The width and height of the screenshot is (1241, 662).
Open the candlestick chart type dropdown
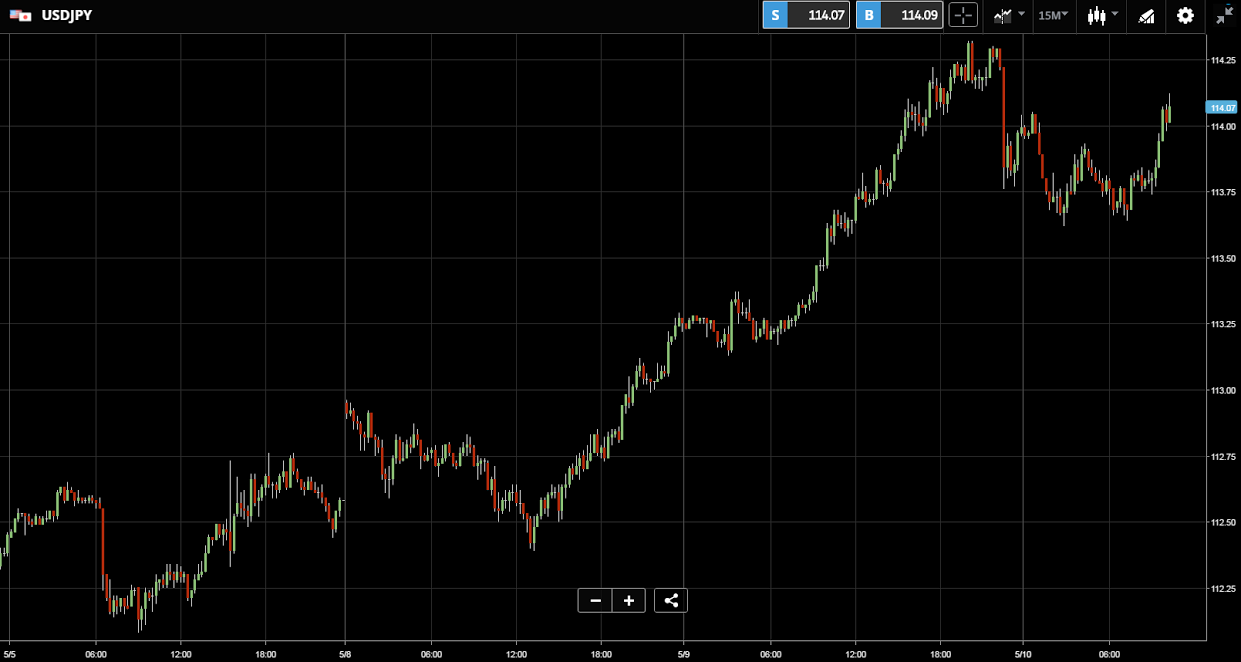(1103, 15)
